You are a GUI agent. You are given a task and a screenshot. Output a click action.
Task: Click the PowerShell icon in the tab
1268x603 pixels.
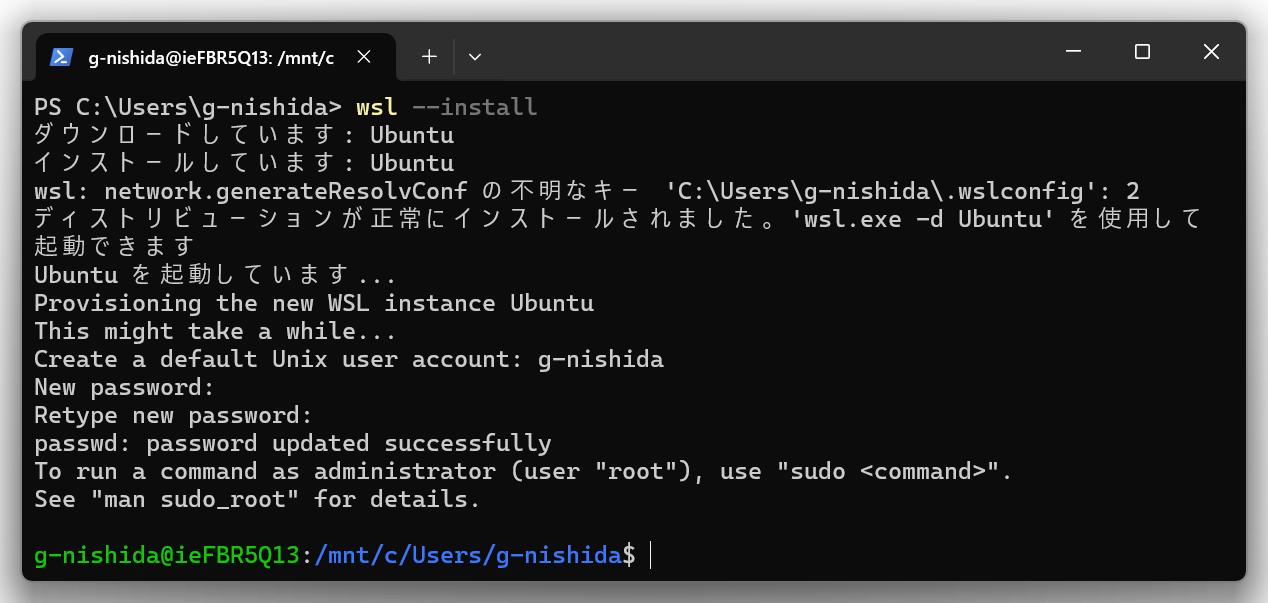(61, 57)
